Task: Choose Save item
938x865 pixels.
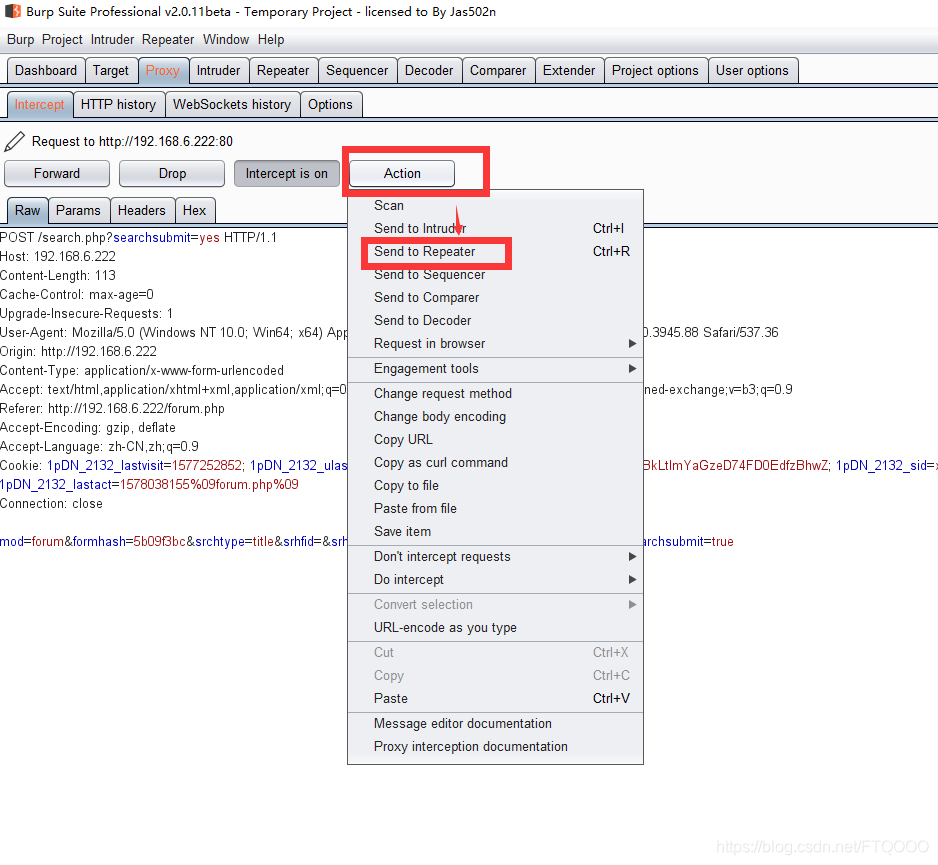Action: (495, 531)
